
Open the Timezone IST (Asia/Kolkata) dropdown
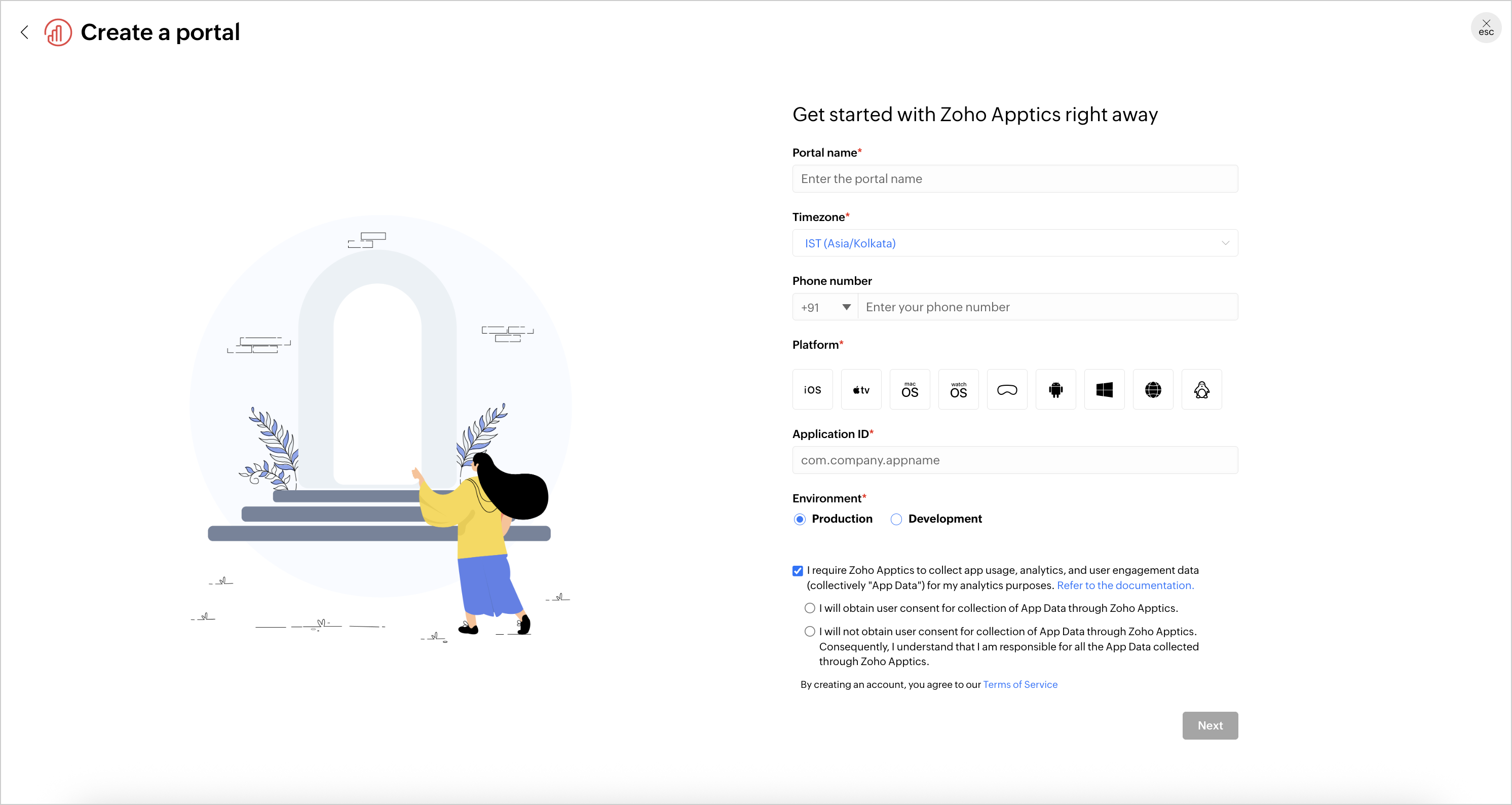click(x=1015, y=243)
